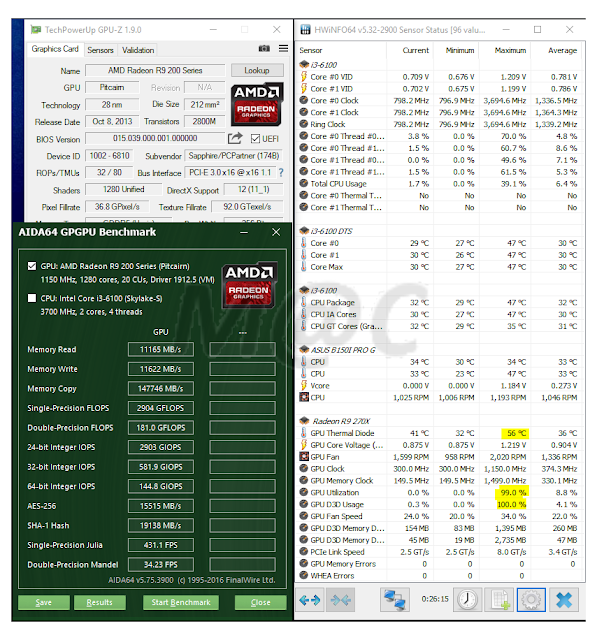Click the Bus Interface question mark
The height and width of the screenshot is (640, 597).
coord(281,173)
